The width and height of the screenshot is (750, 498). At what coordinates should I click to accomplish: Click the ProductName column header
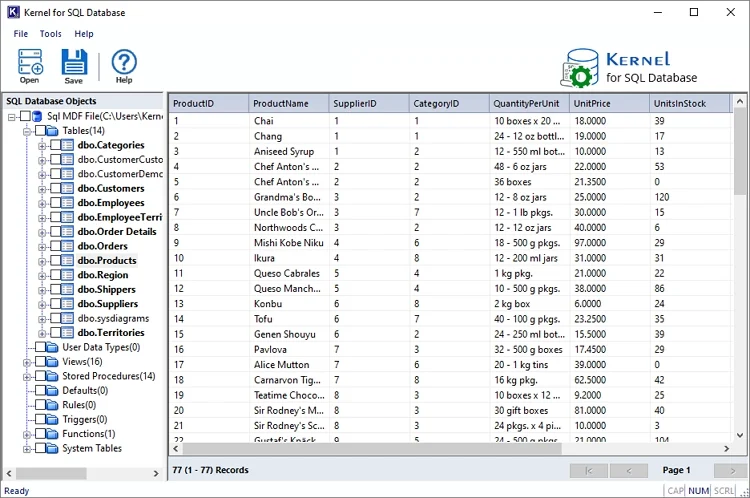288,103
